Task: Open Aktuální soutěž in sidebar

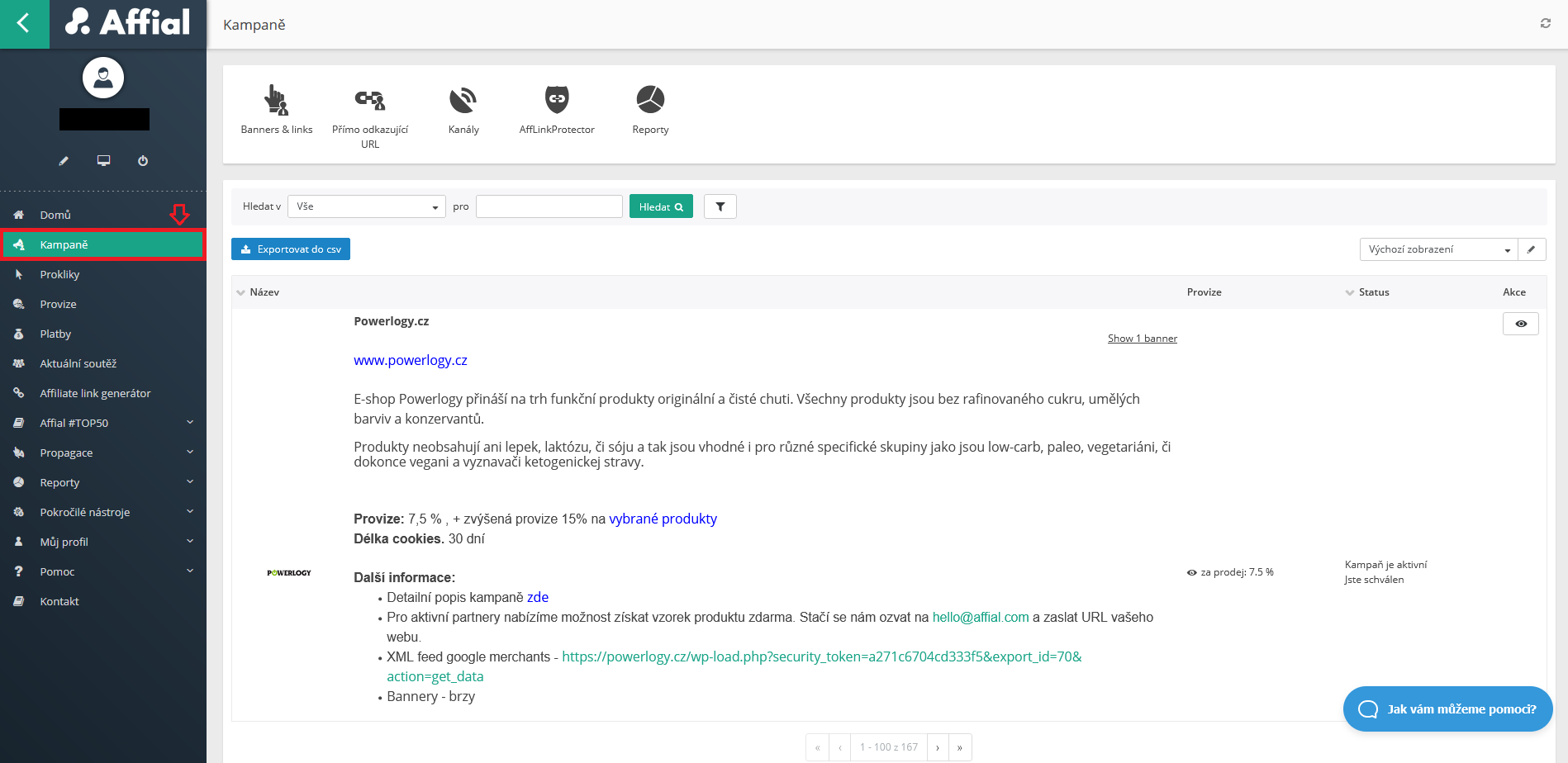Action: click(103, 363)
